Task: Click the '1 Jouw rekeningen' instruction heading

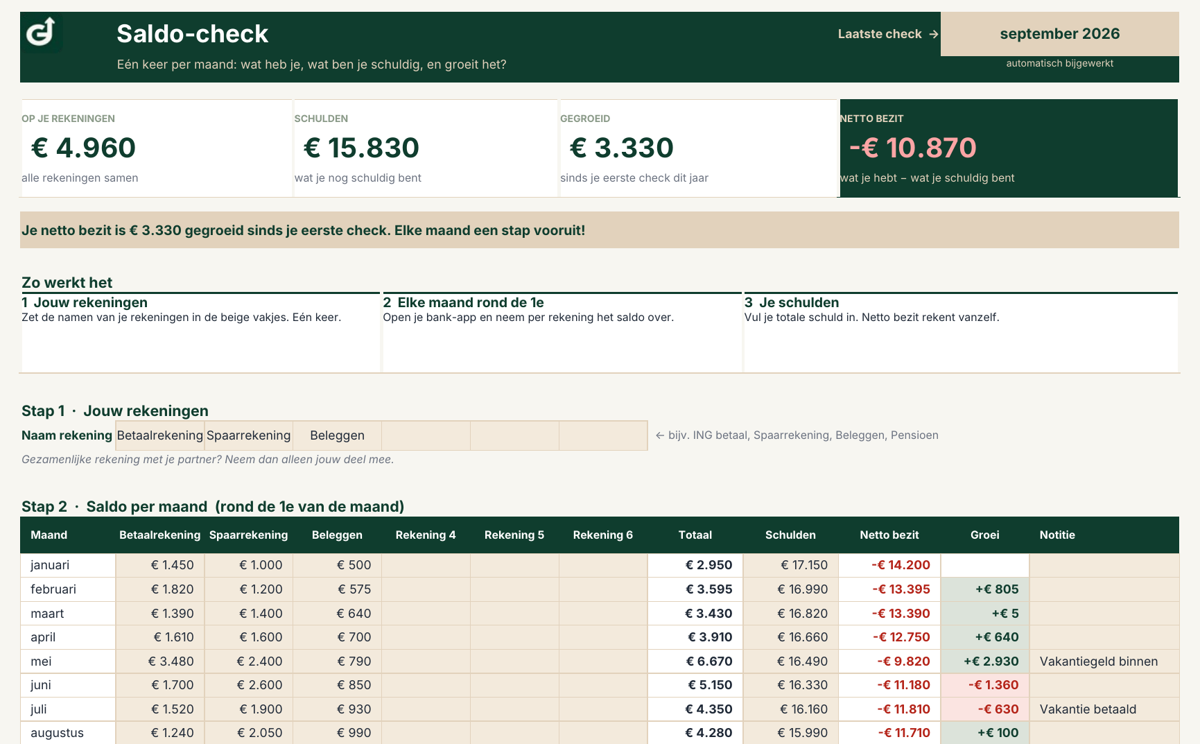Action: click(x=85, y=302)
